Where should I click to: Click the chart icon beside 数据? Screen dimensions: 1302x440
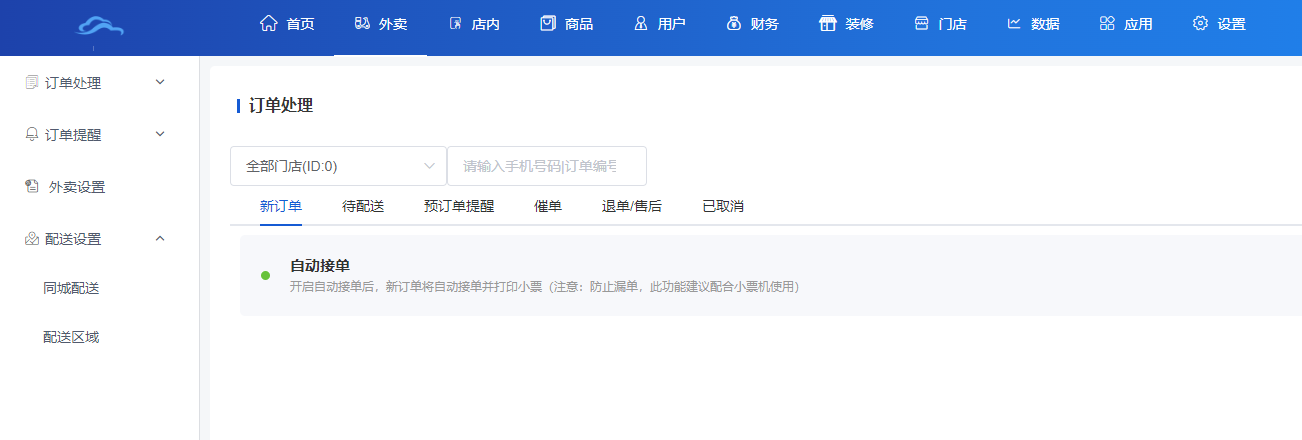click(1014, 24)
